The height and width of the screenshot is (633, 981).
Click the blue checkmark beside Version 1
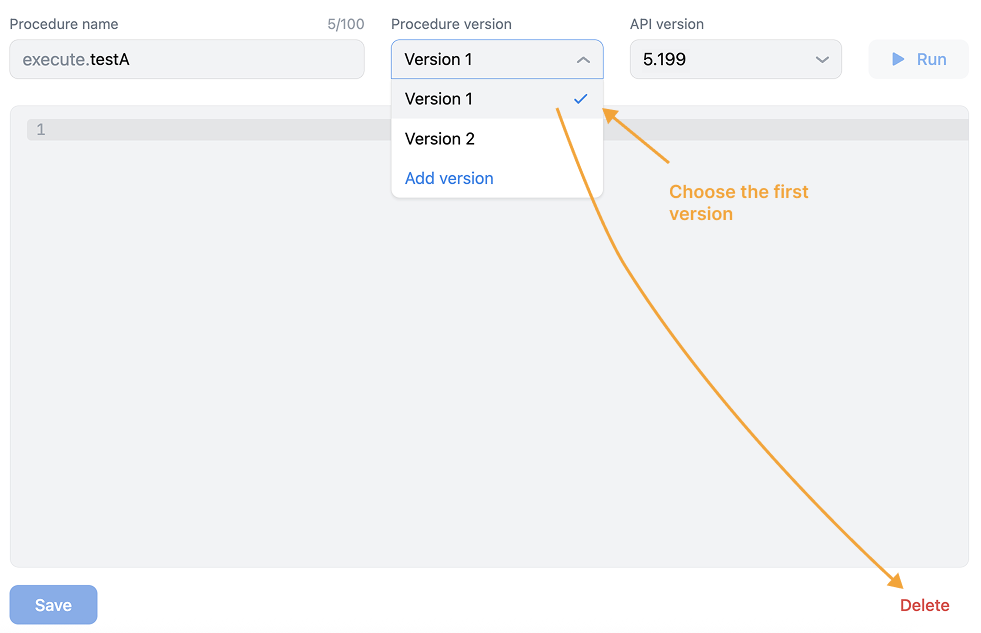[581, 99]
